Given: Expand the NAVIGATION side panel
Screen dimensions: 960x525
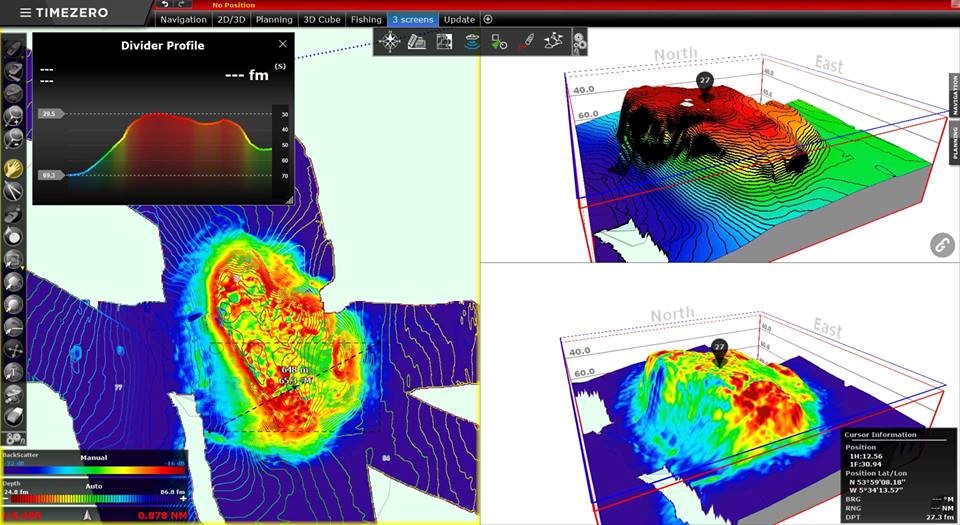Looking at the screenshot, I should [953, 98].
